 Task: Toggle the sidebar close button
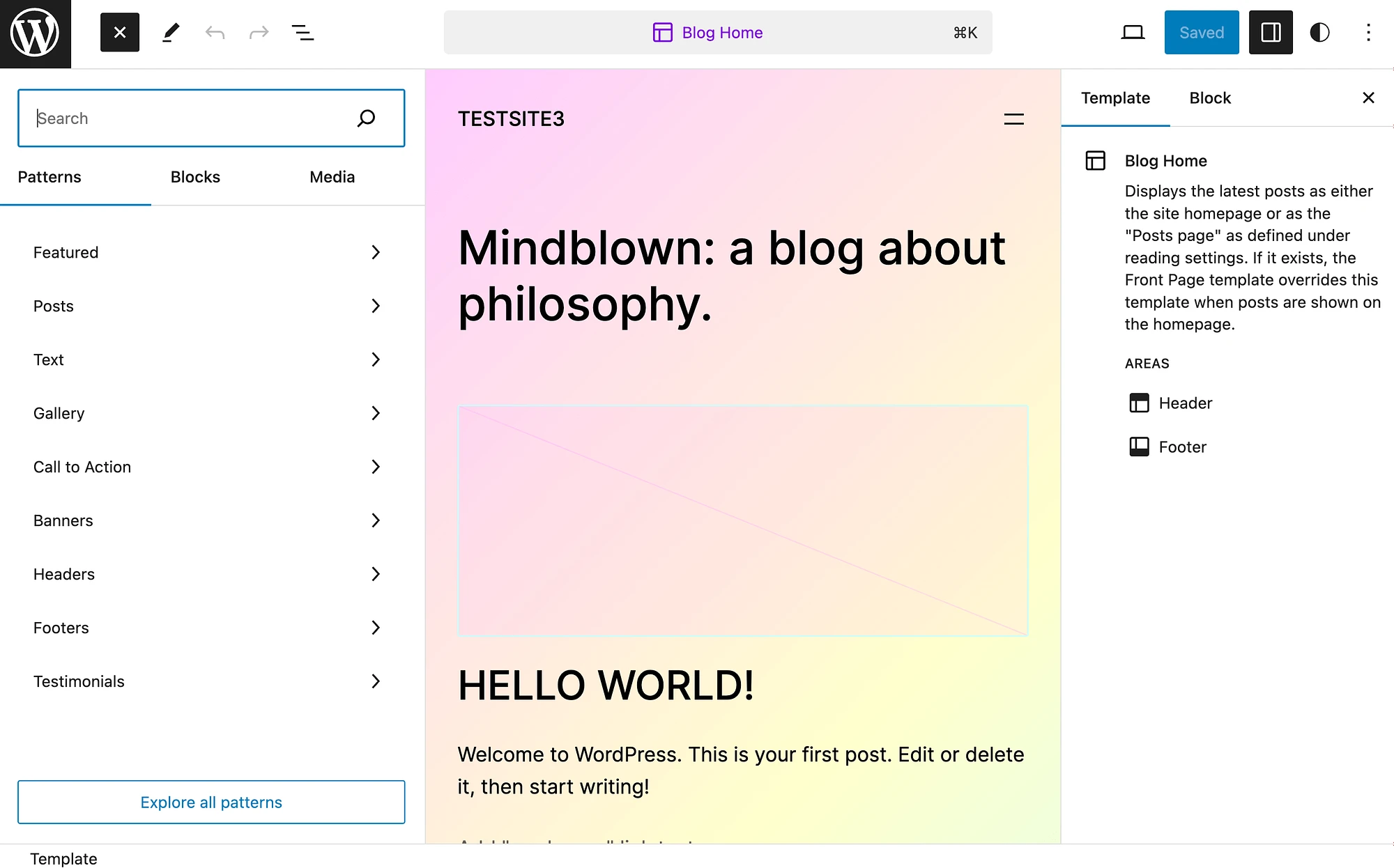pyautogui.click(x=1368, y=97)
